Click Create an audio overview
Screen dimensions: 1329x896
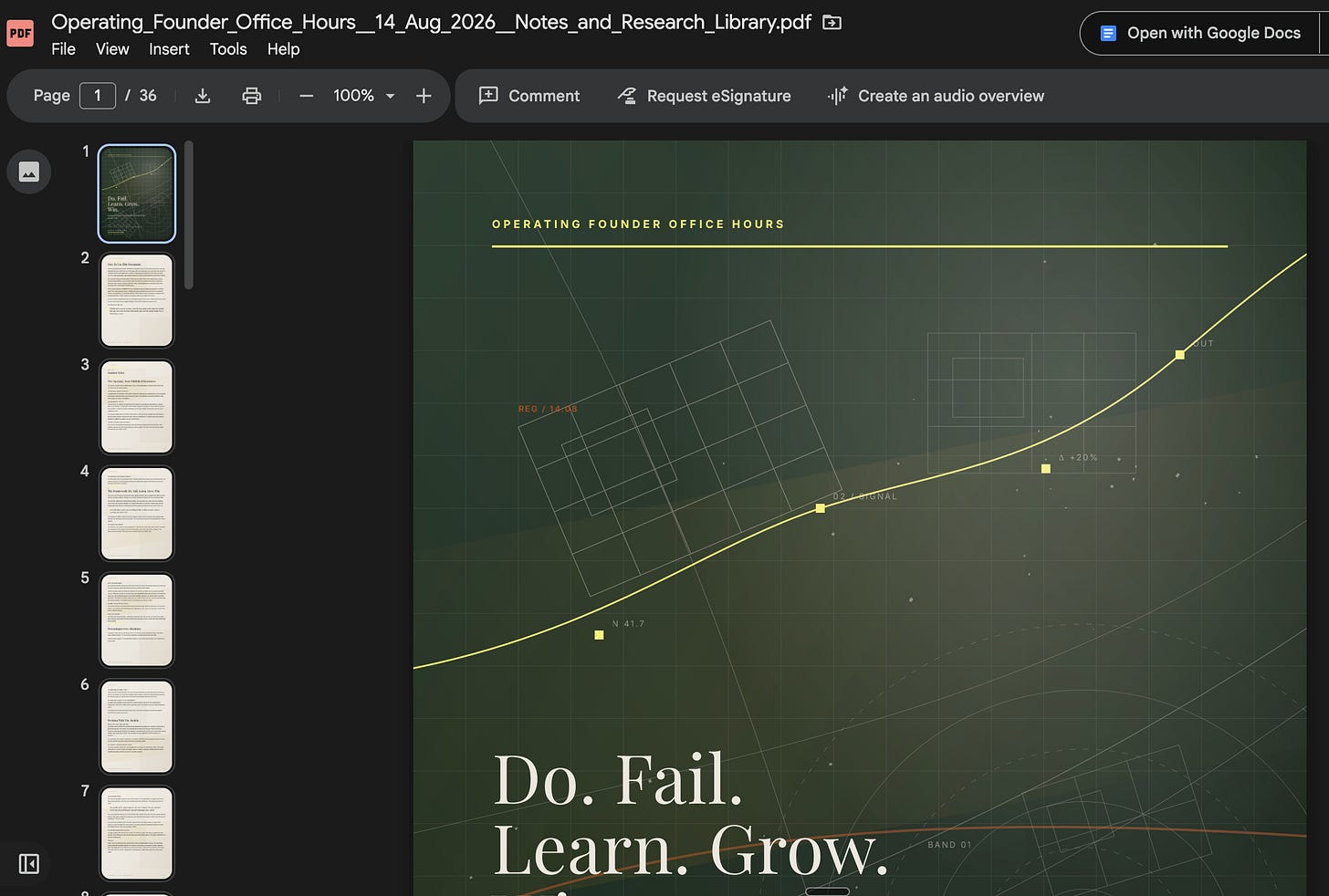pyautogui.click(x=936, y=96)
